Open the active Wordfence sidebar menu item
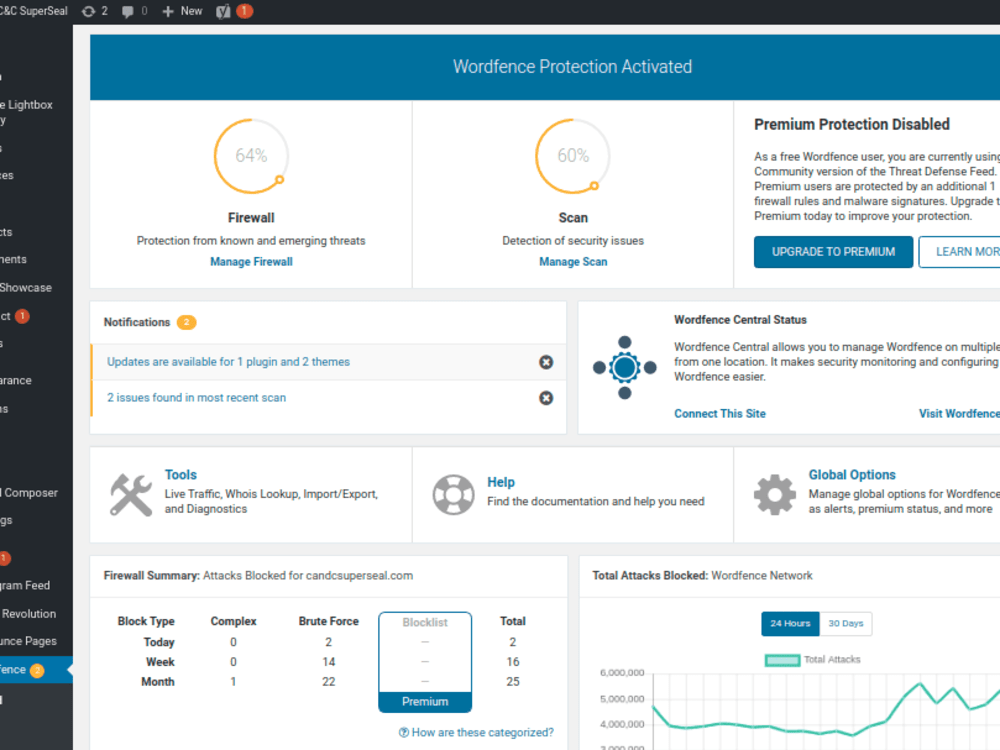The height and width of the screenshot is (750, 1000). (x=36, y=670)
